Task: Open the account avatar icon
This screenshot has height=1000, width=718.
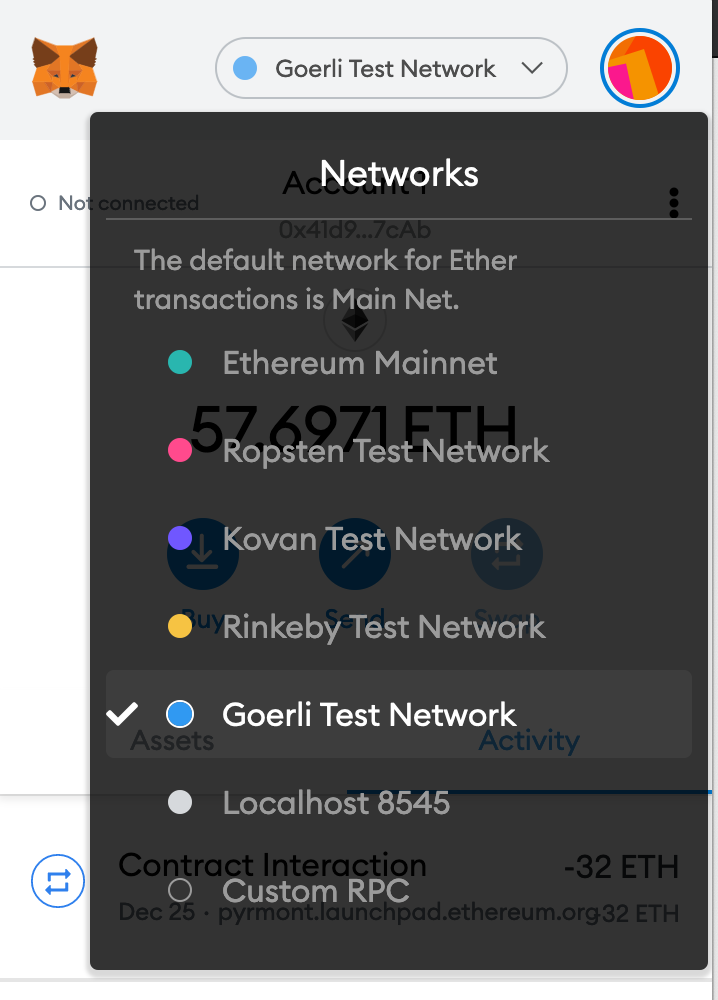Action: coord(639,68)
